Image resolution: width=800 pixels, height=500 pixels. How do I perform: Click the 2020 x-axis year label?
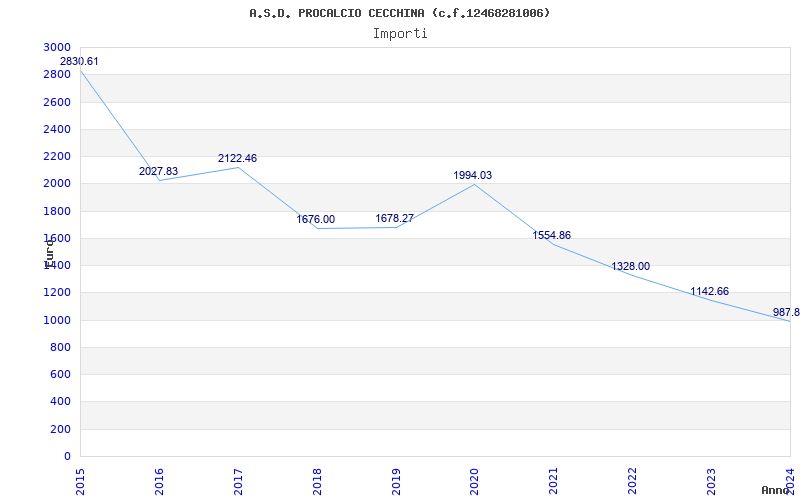click(x=474, y=482)
